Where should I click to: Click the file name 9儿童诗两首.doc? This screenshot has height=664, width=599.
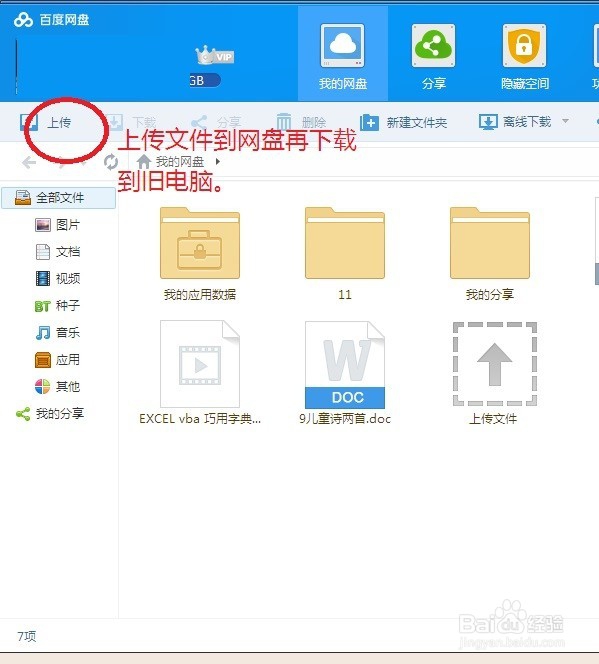point(345,419)
